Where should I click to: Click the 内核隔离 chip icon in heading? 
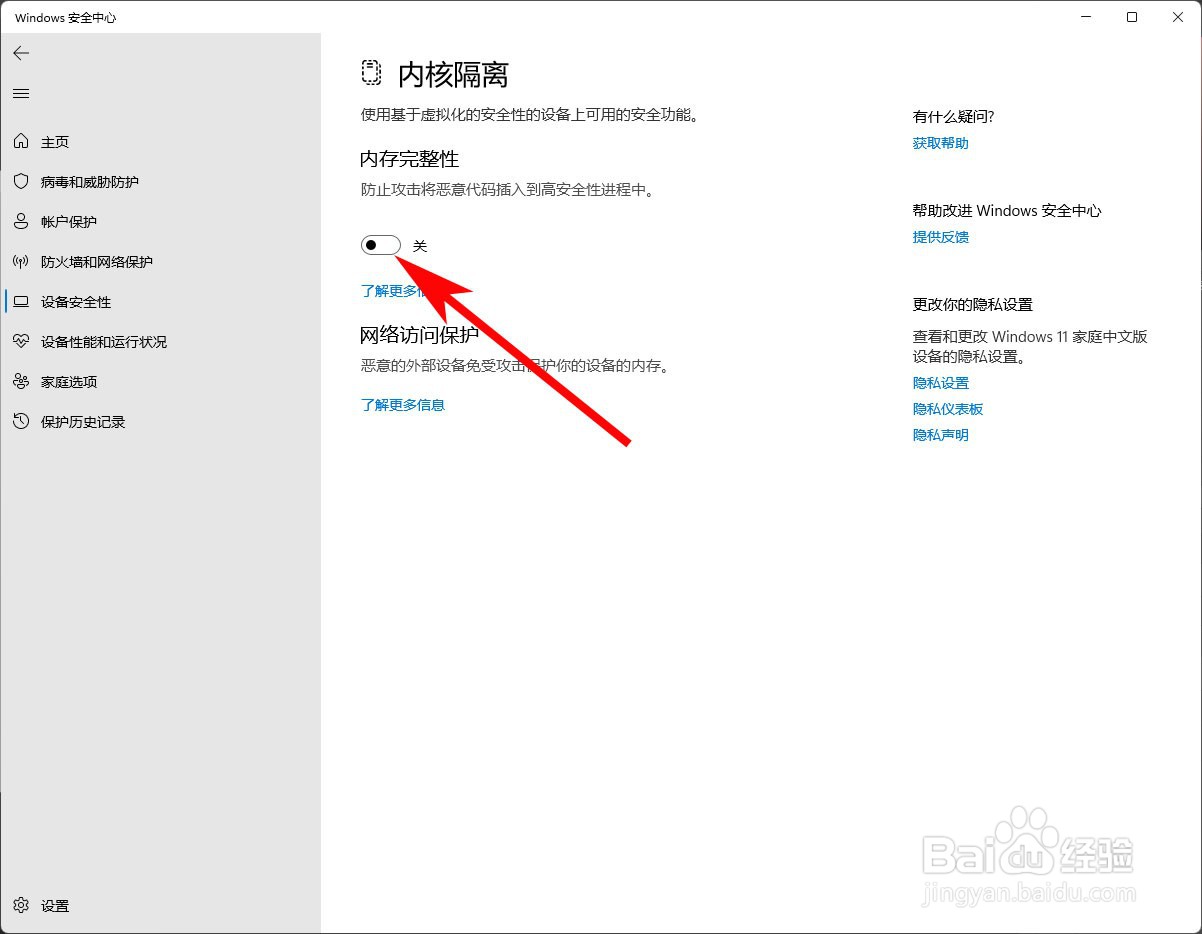click(372, 74)
